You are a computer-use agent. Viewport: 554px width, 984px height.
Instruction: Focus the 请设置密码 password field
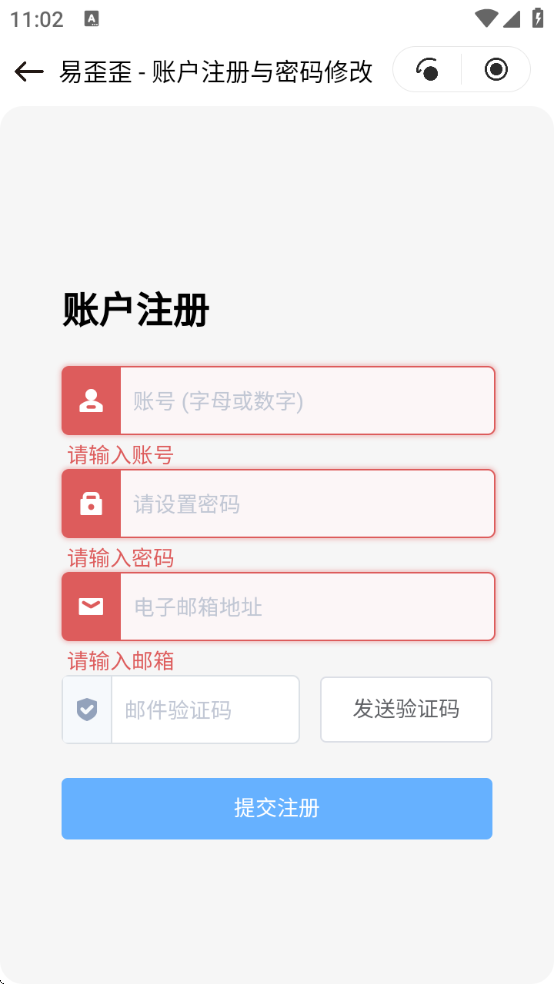click(x=307, y=503)
